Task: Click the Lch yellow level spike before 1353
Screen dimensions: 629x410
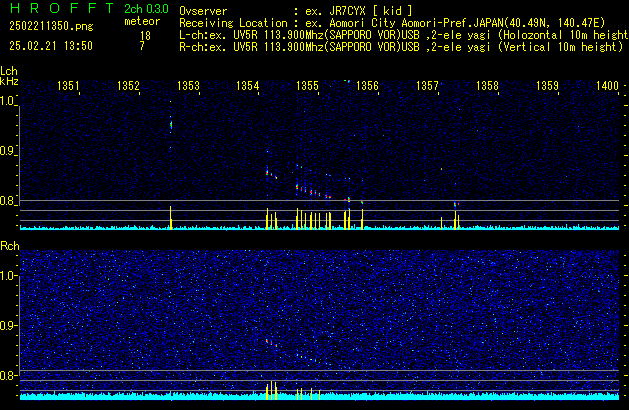Action: pyautogui.click(x=170, y=217)
